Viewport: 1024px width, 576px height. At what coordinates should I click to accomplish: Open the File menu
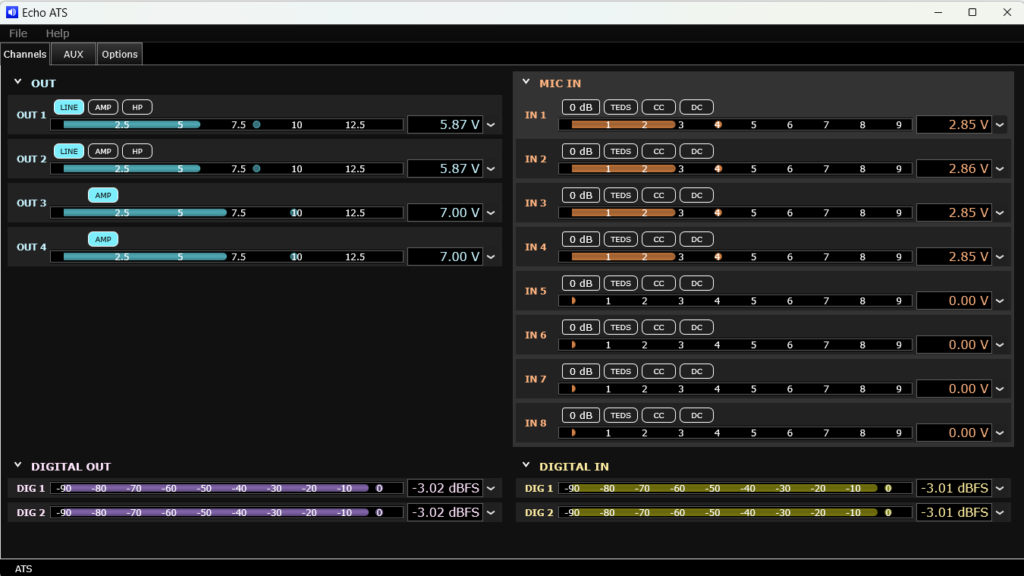coord(18,33)
